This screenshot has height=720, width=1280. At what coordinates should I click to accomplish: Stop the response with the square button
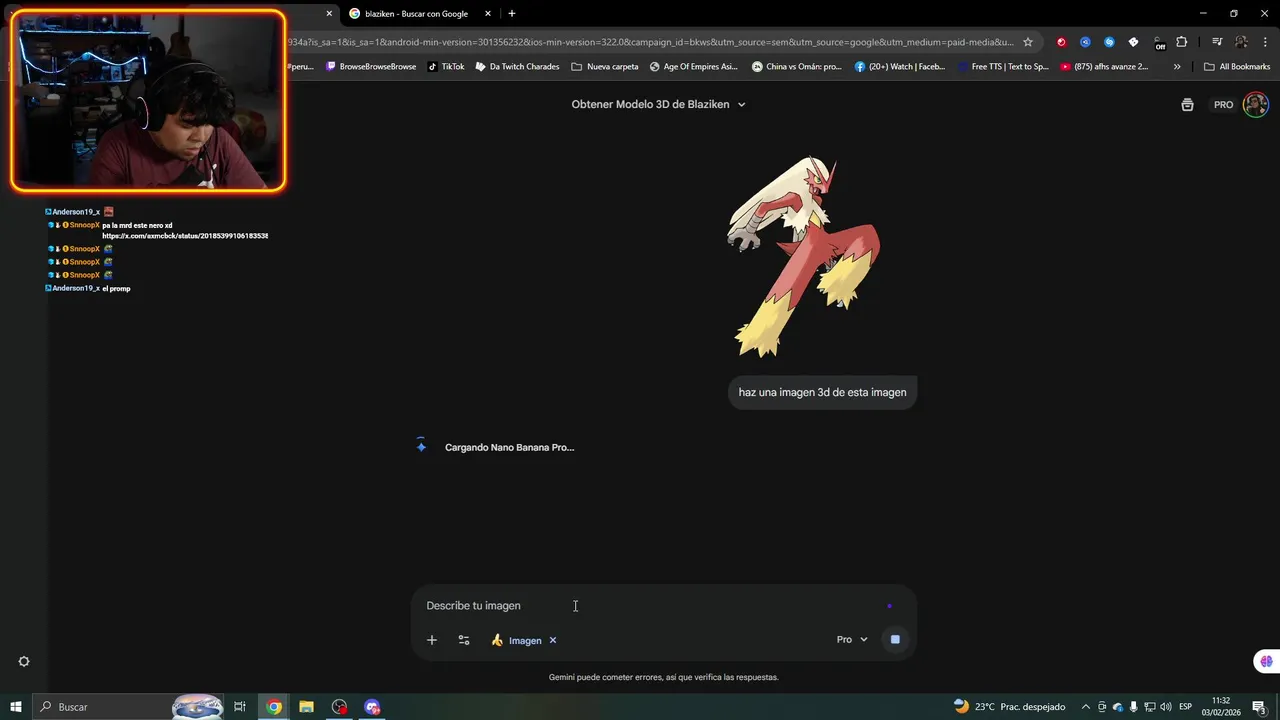pyautogui.click(x=895, y=640)
